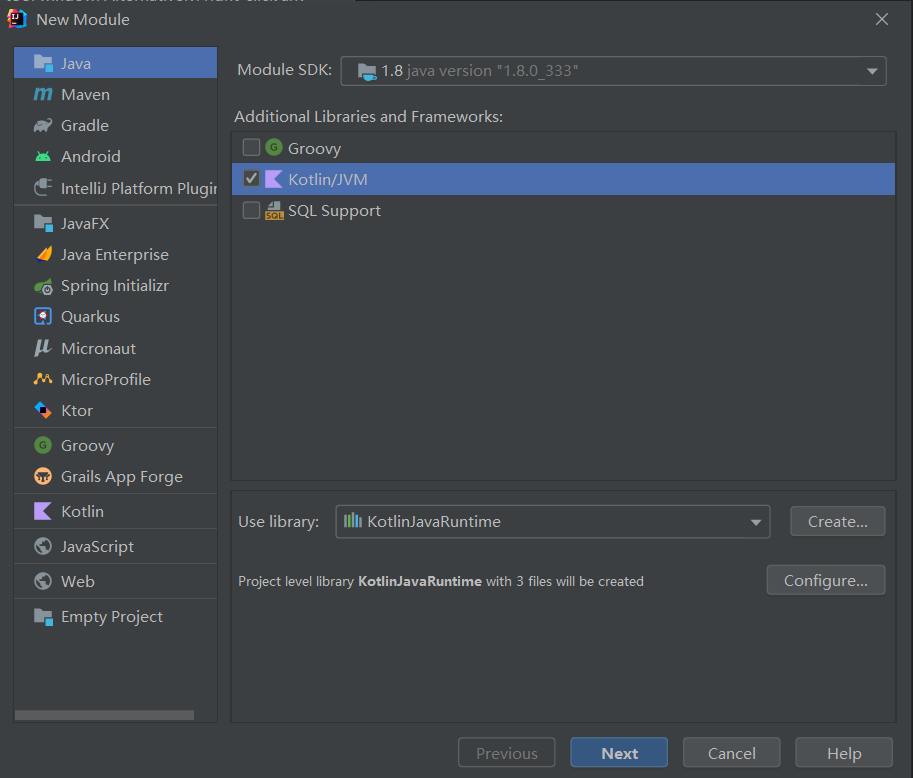This screenshot has width=913, height=778.
Task: Click the Next button
Action: [619, 752]
